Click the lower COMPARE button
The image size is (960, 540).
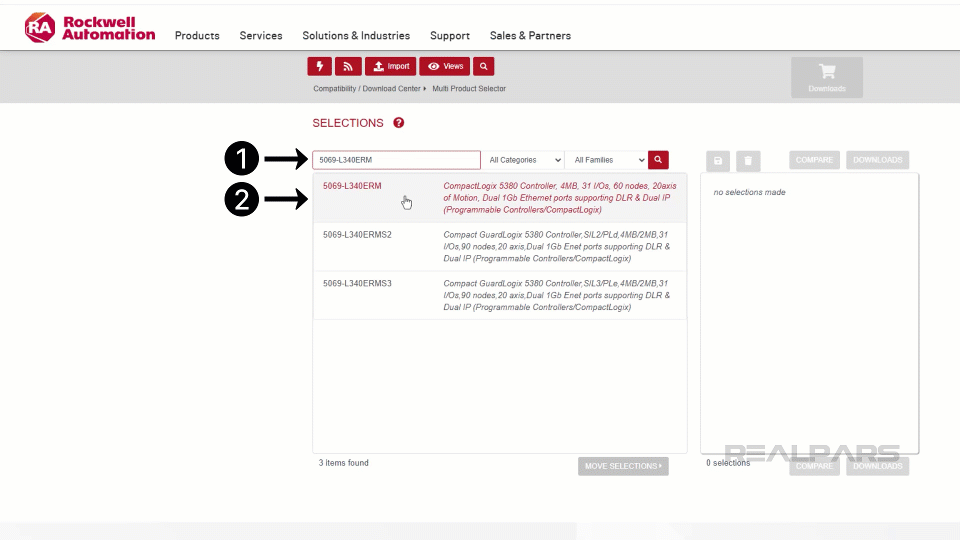(x=814, y=467)
